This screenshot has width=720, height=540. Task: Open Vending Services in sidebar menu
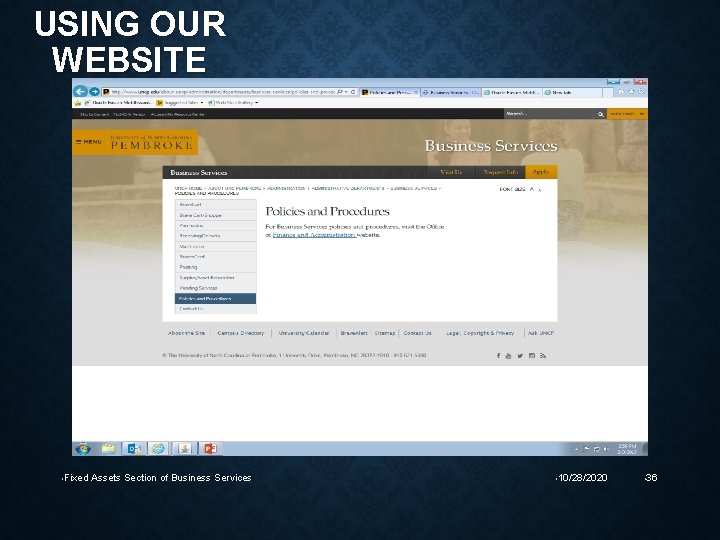(215, 288)
